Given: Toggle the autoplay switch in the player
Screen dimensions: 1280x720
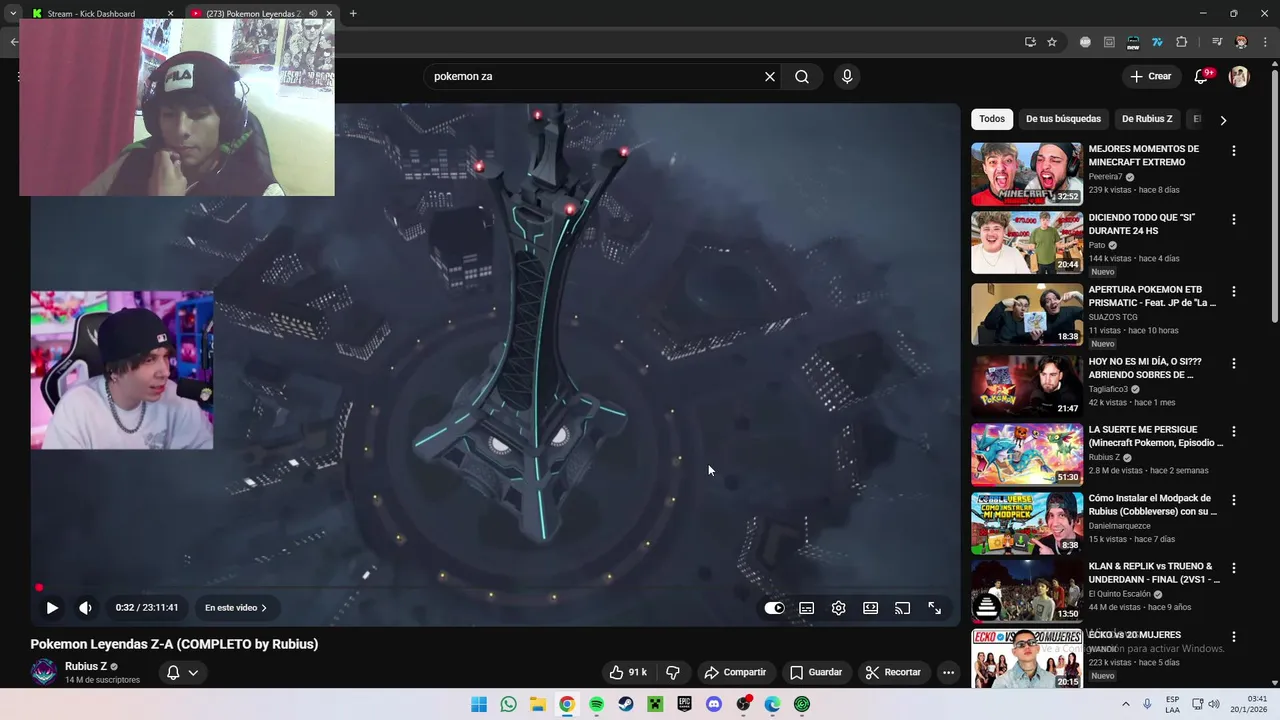Looking at the screenshot, I should [x=774, y=608].
